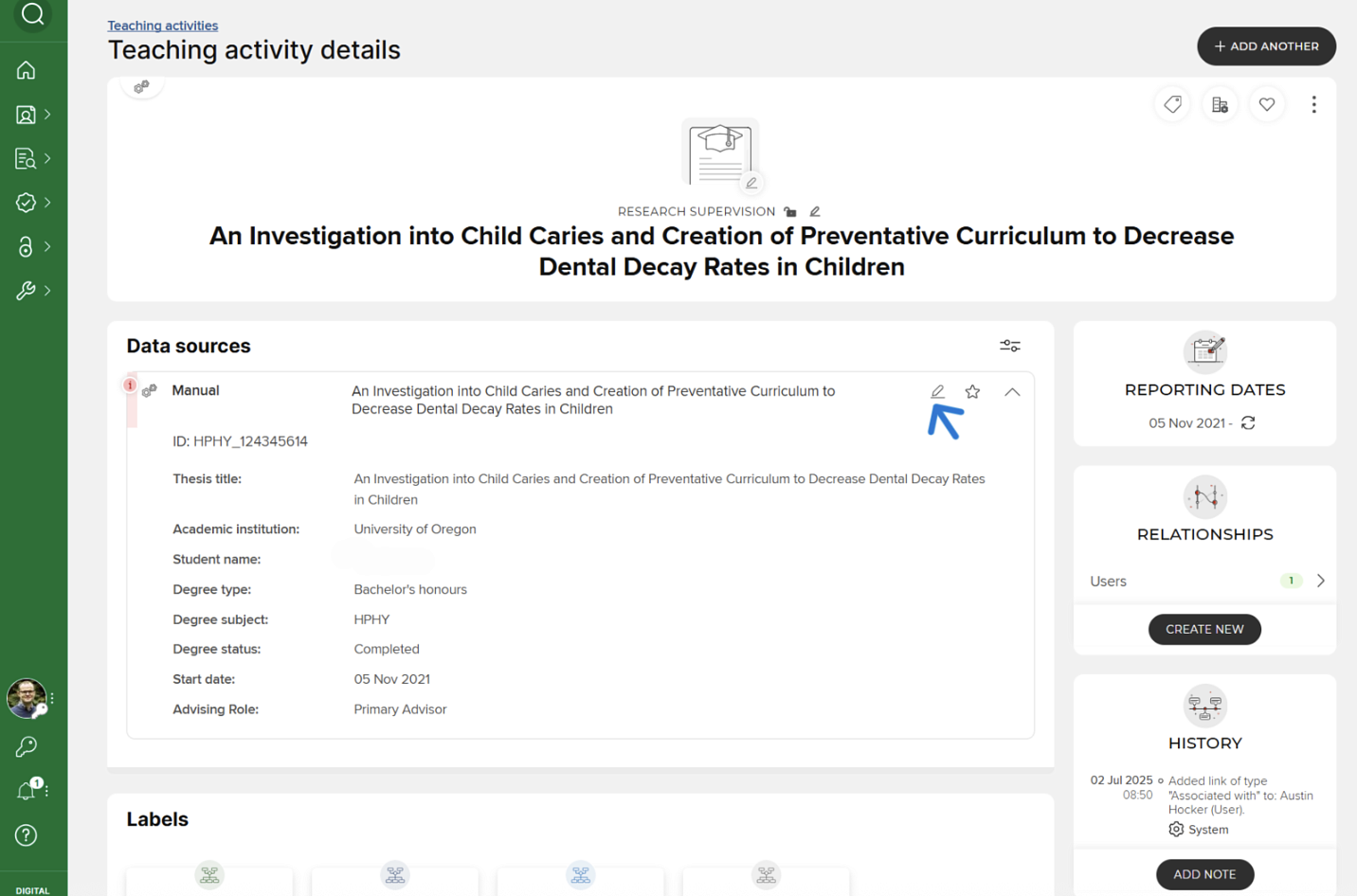
Task: Open the Help question mark icon
Action: (27, 834)
